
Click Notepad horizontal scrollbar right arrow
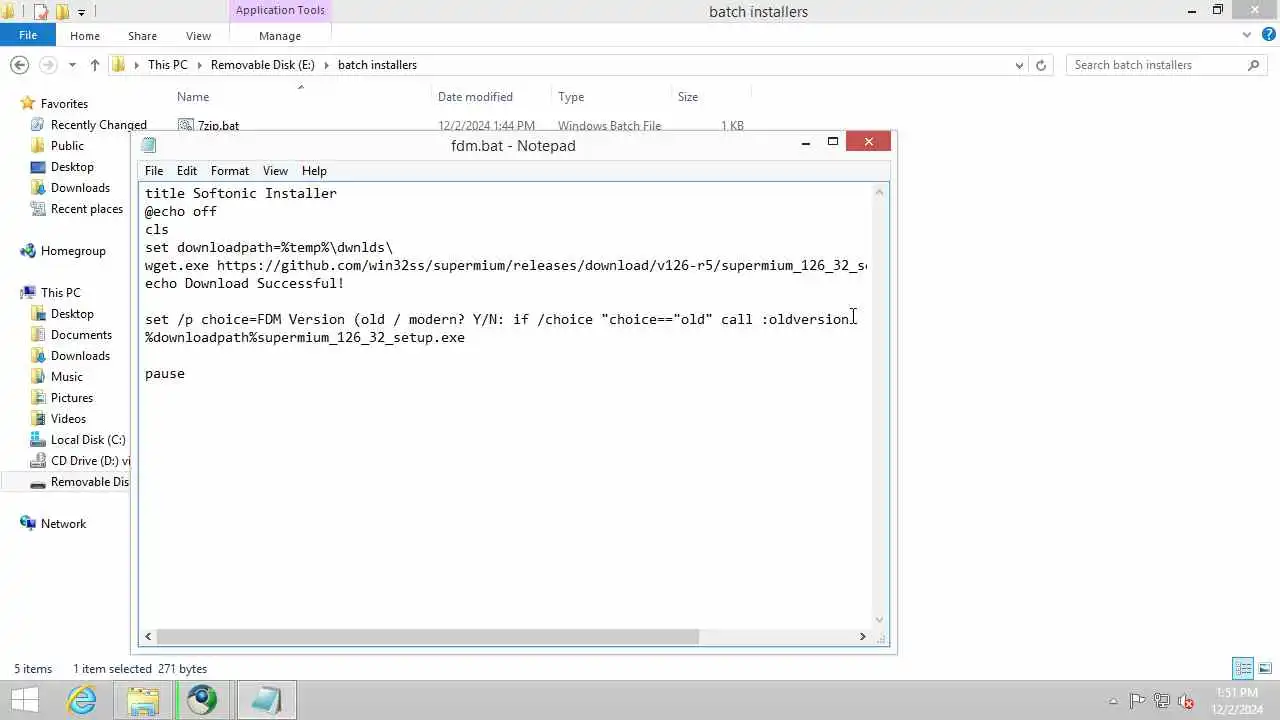863,637
